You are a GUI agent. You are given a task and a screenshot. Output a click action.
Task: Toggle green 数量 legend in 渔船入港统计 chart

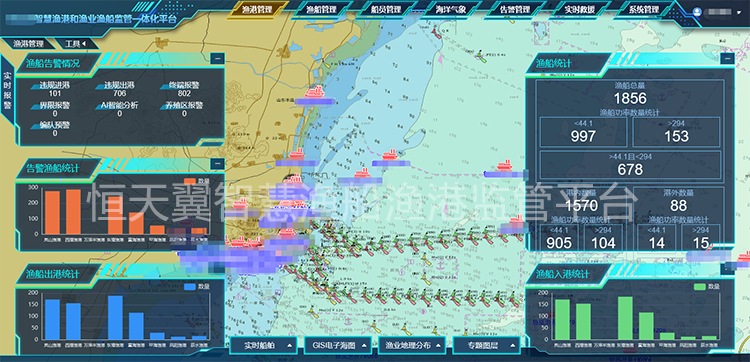[706, 286]
